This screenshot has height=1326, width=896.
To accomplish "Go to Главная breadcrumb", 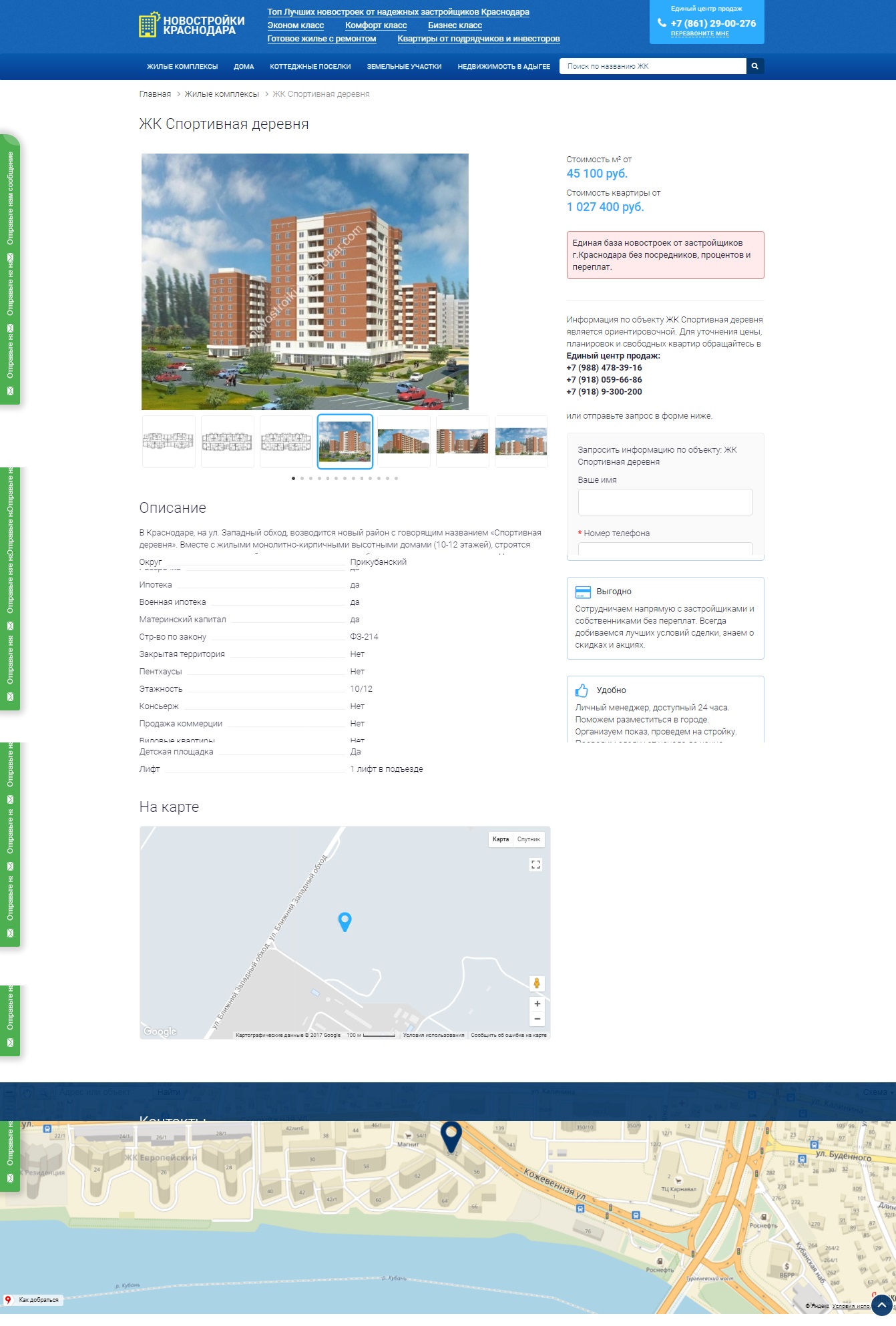I will [155, 94].
